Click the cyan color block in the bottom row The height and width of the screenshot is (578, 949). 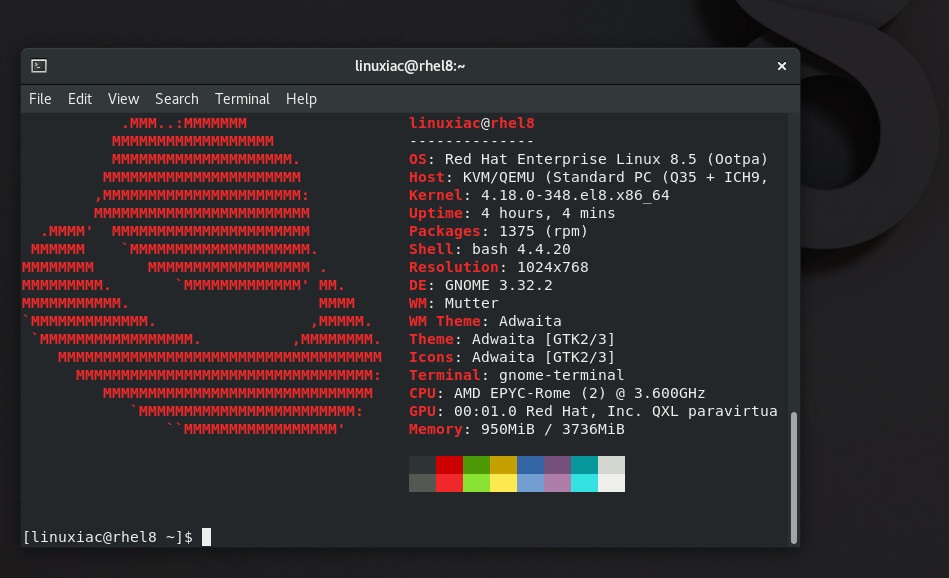pyautogui.click(x=584, y=483)
